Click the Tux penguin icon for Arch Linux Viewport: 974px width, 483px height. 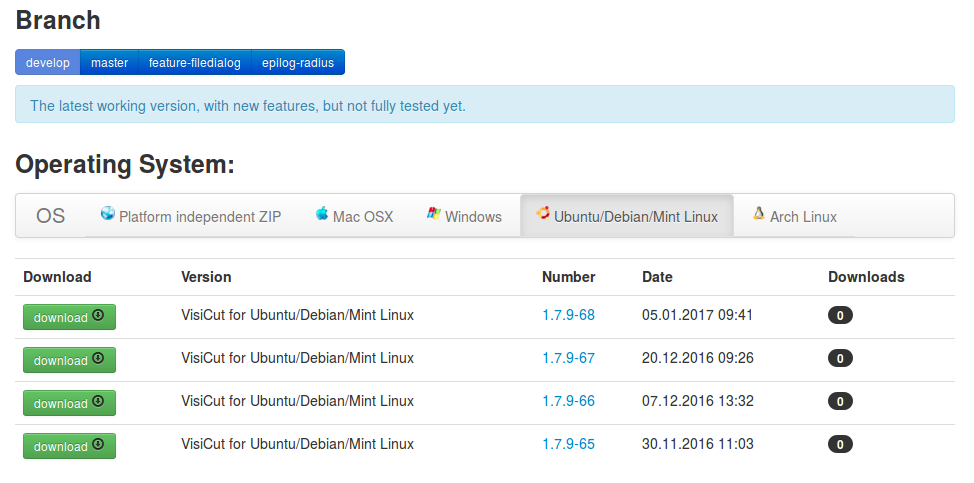click(x=758, y=214)
